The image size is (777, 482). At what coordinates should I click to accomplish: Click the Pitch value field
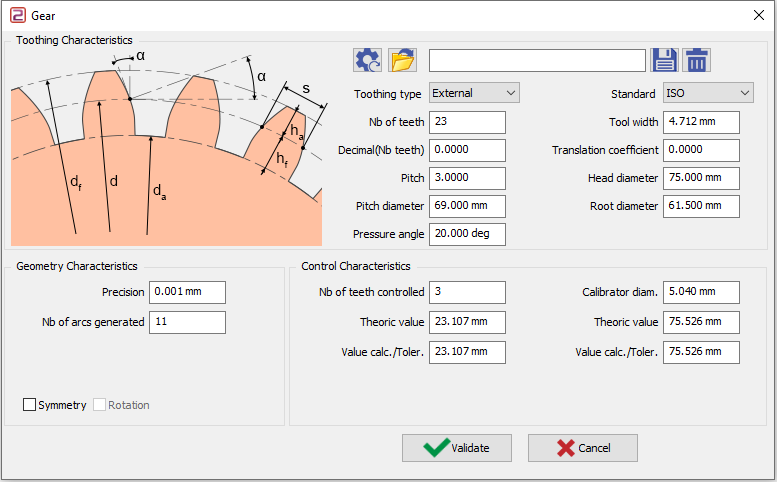pos(467,178)
